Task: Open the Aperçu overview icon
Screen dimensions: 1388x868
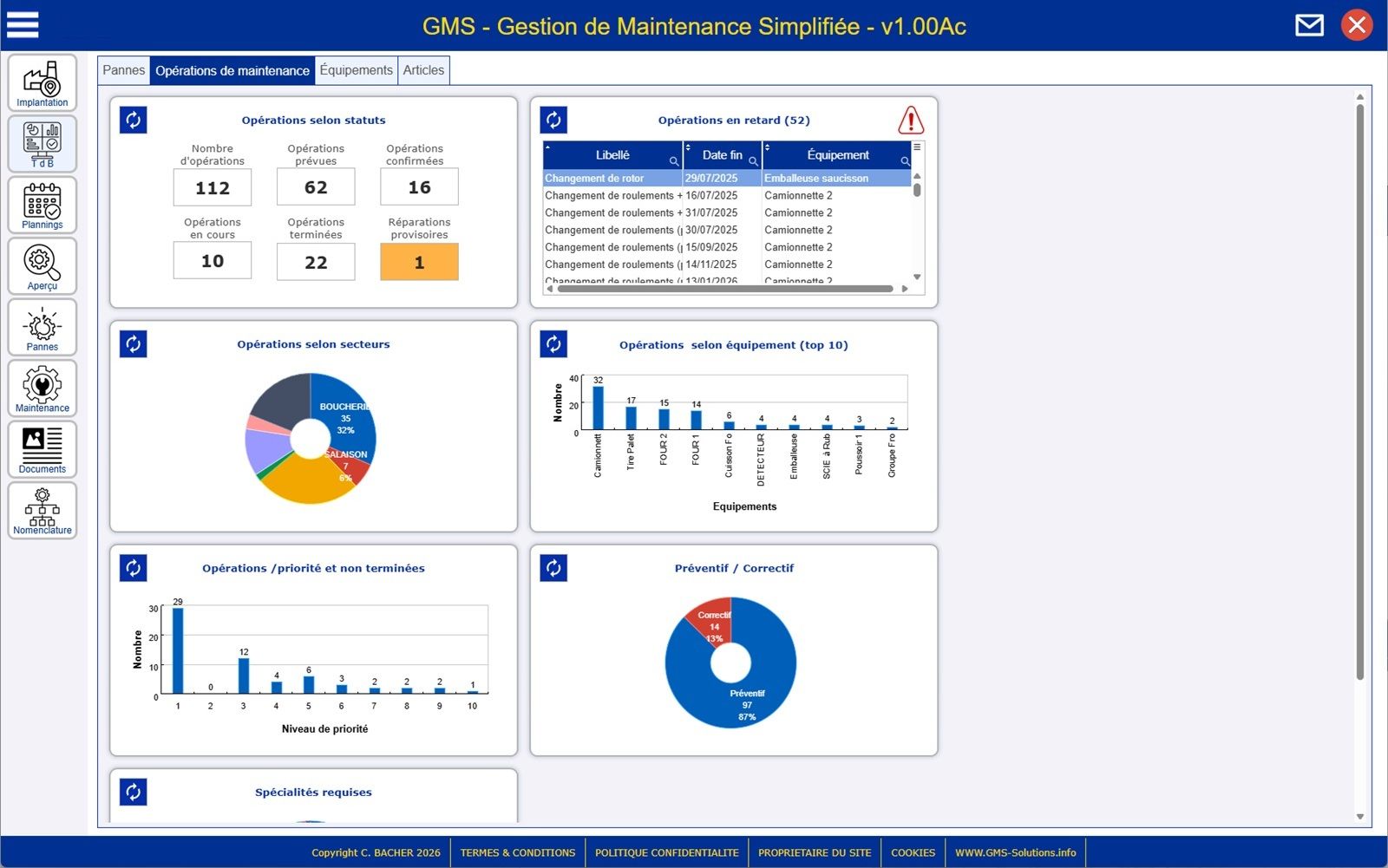Action: pyautogui.click(x=42, y=266)
